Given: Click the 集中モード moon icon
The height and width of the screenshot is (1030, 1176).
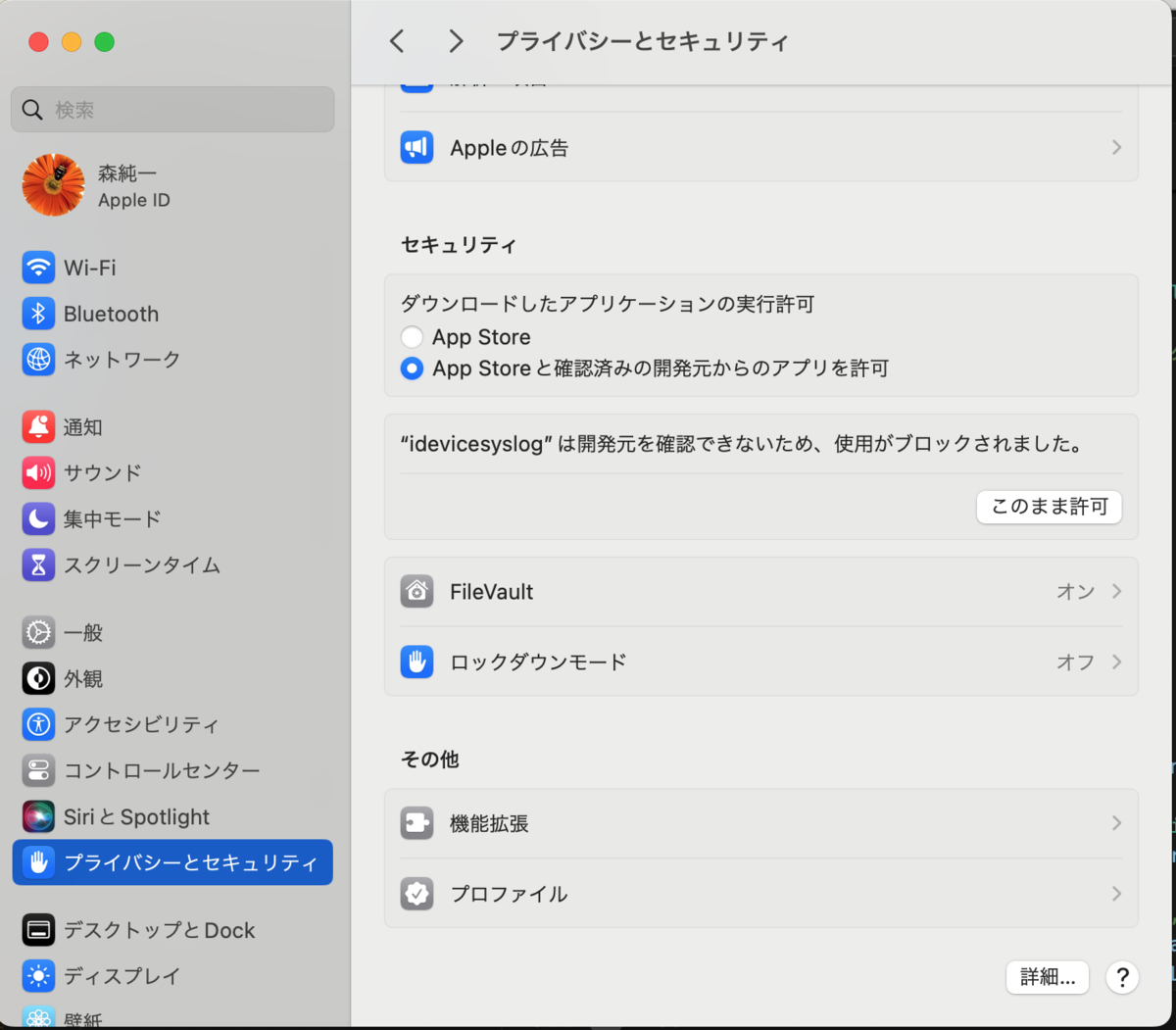Looking at the screenshot, I should point(38,519).
